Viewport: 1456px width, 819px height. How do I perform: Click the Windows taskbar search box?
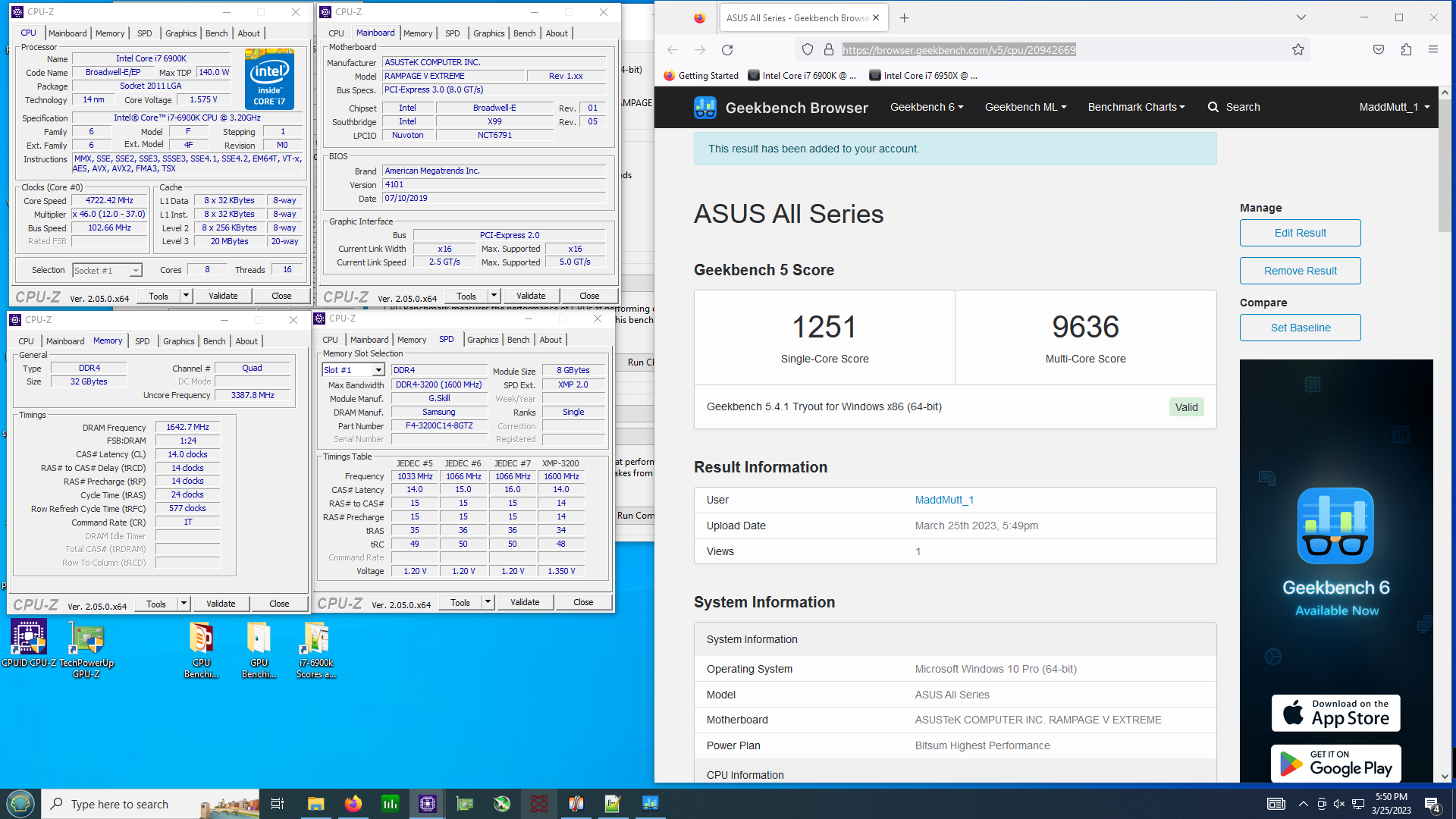coord(150,804)
